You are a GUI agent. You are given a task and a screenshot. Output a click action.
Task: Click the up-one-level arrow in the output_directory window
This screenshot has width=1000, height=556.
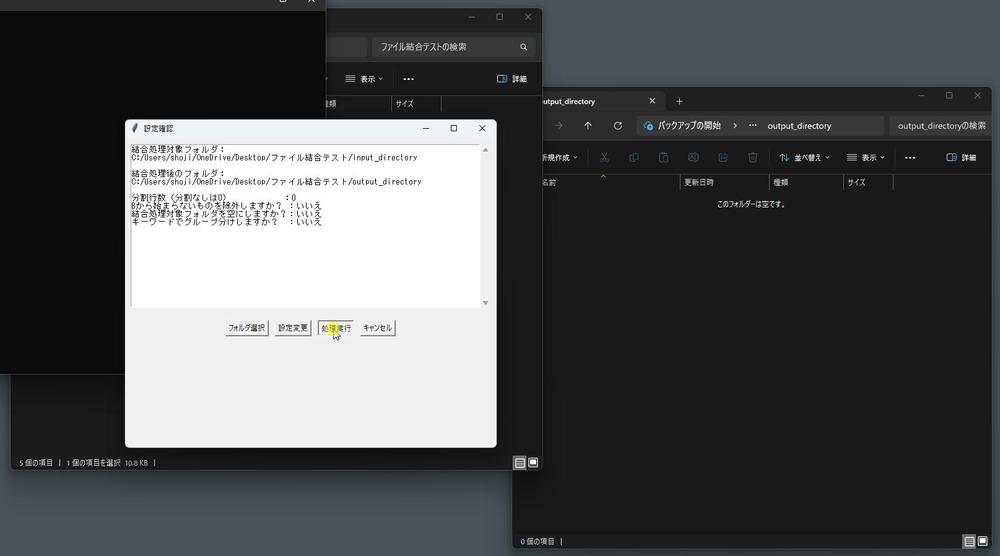click(x=588, y=126)
